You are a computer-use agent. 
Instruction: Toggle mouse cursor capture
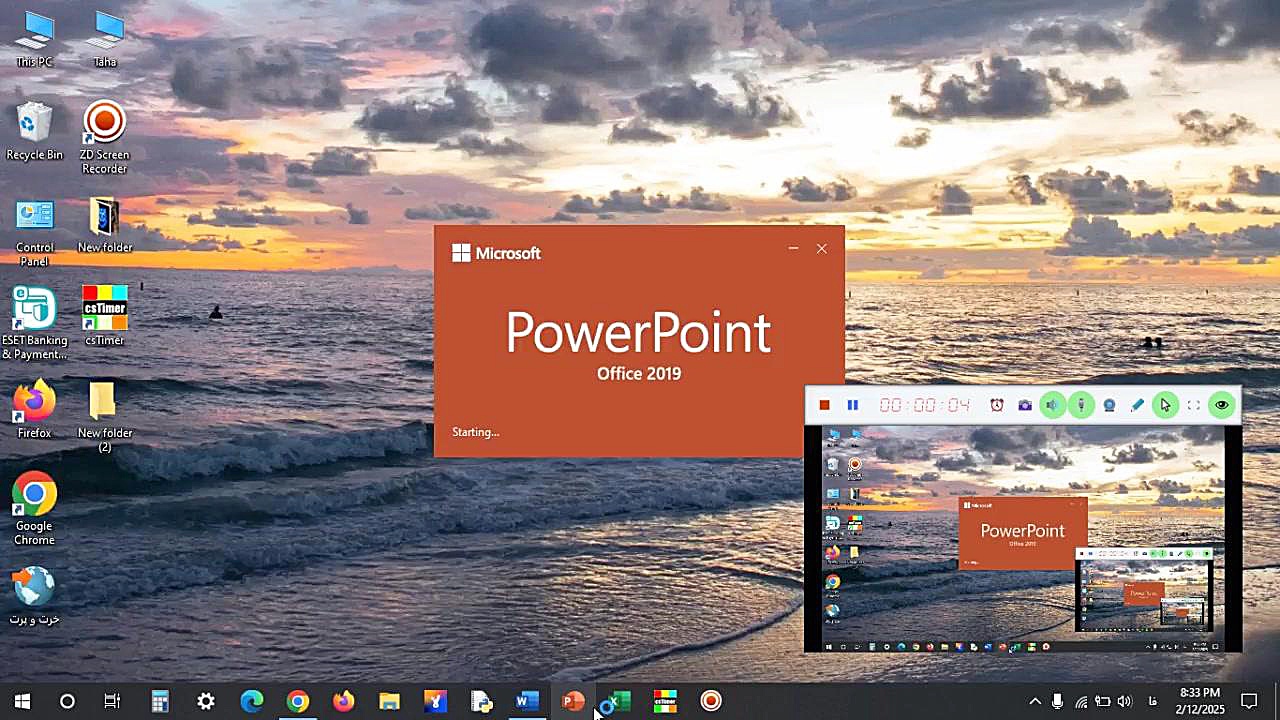(1165, 405)
